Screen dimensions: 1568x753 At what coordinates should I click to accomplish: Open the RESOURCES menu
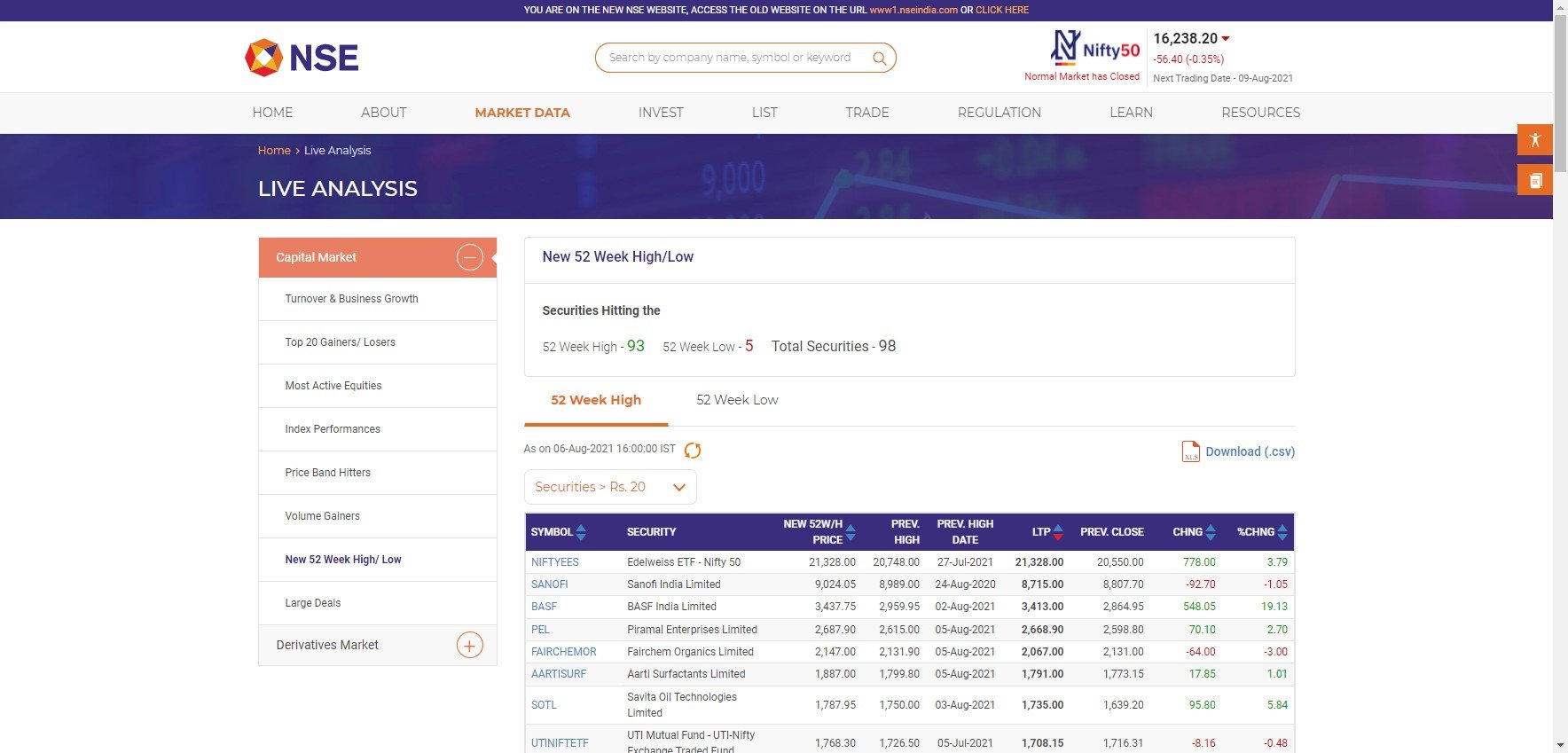(1261, 113)
